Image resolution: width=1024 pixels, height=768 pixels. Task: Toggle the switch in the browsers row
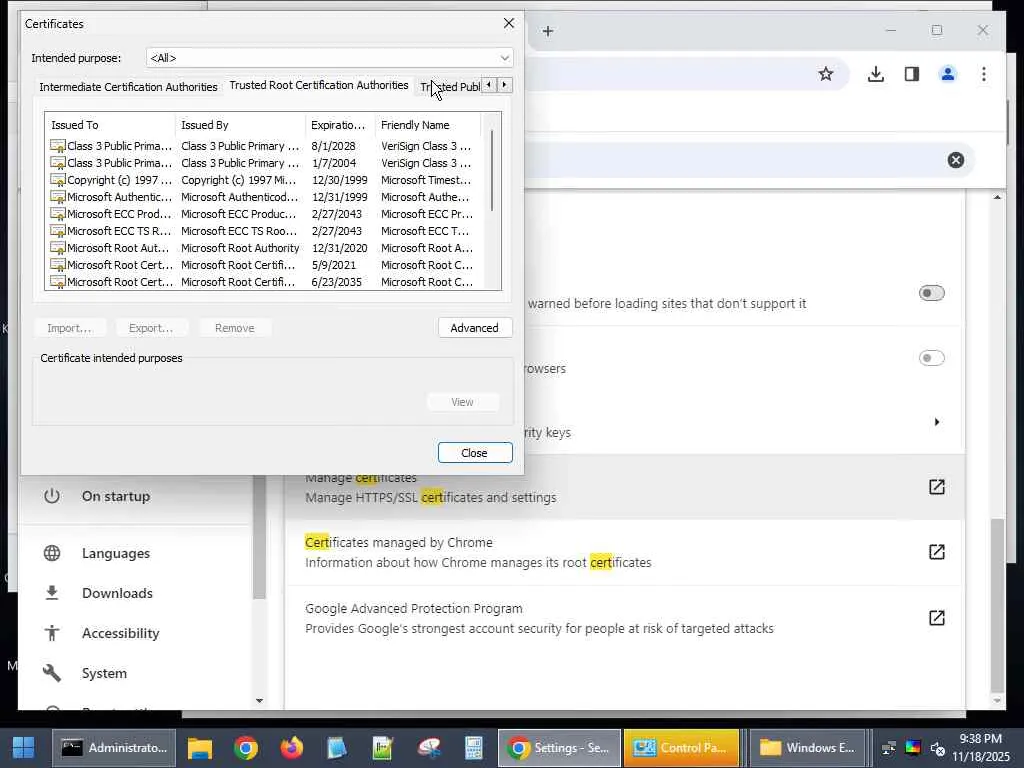pos(931,358)
